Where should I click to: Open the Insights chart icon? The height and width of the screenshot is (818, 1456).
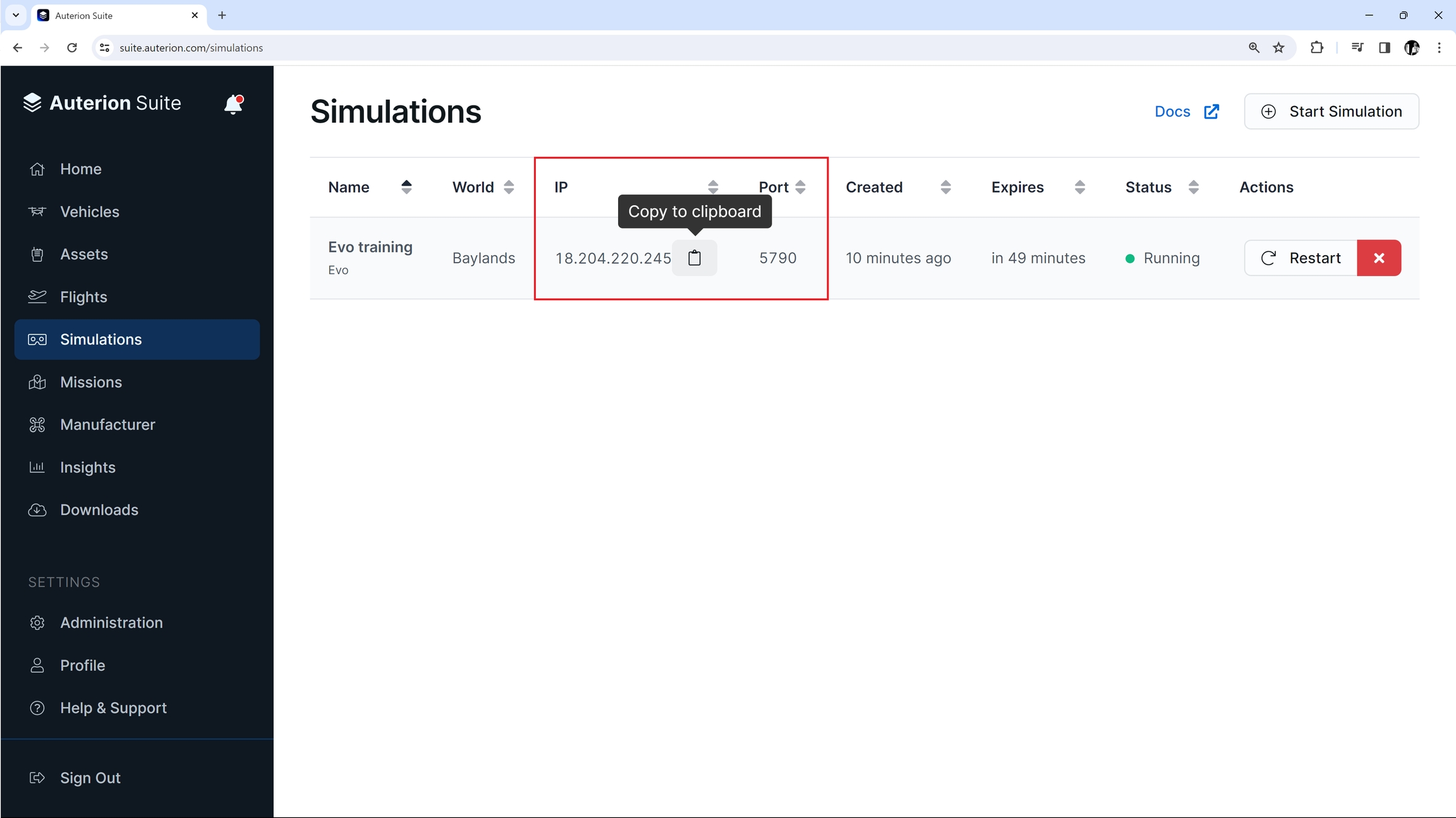(37, 467)
